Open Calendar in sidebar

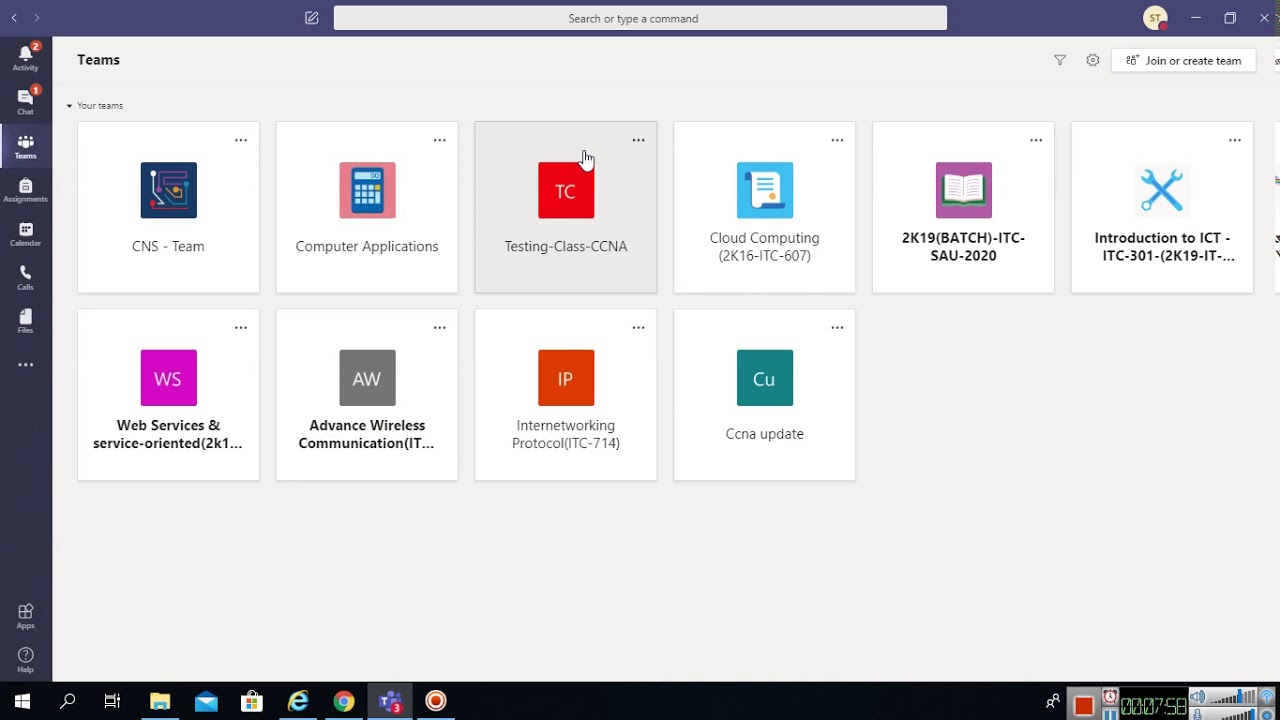tap(26, 234)
